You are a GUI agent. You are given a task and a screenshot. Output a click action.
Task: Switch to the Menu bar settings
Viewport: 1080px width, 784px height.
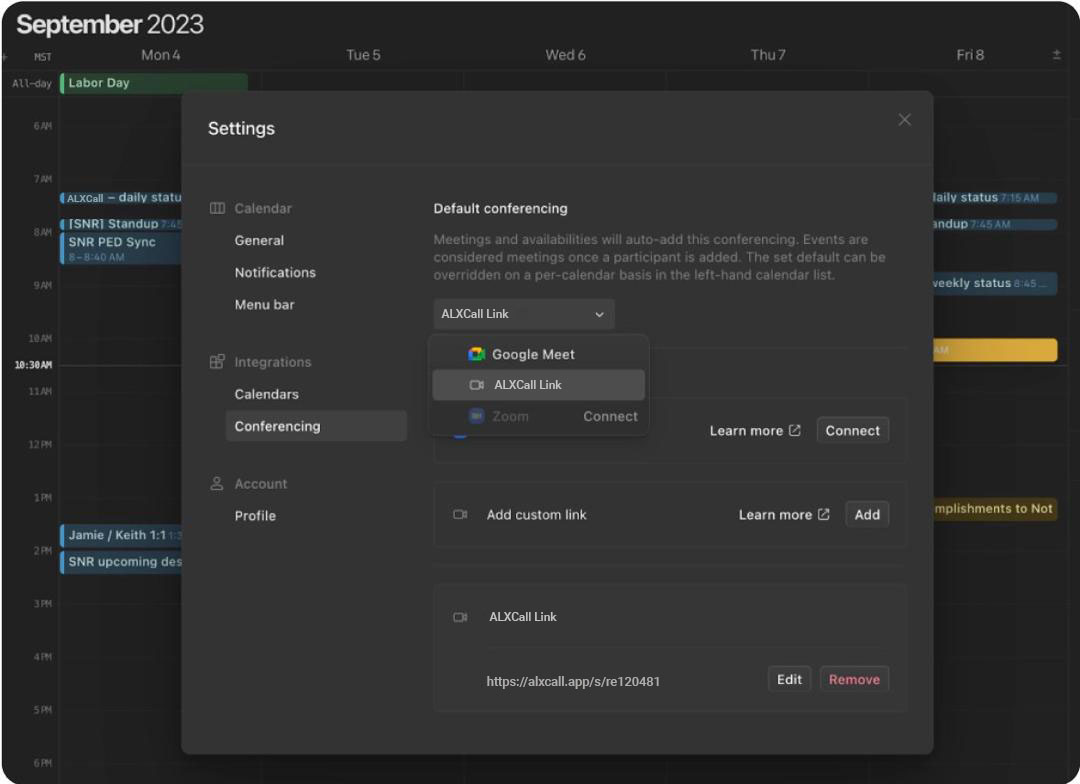point(264,304)
